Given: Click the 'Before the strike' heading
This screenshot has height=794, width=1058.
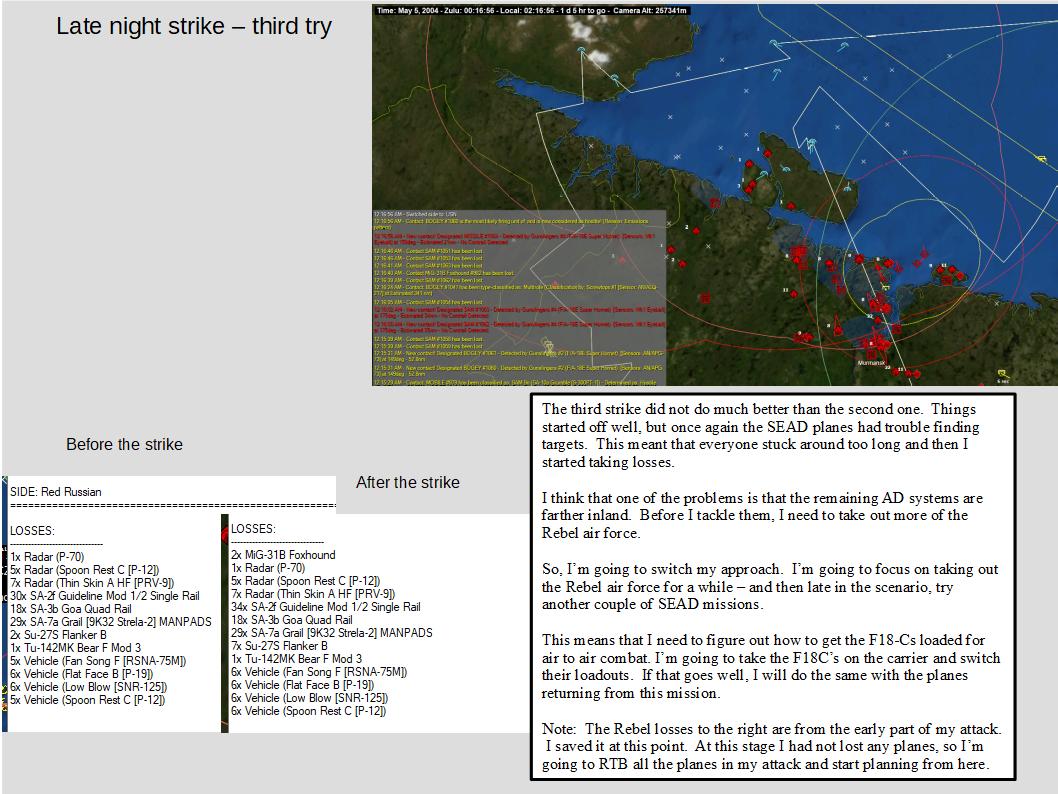Looking at the screenshot, I should coord(124,445).
